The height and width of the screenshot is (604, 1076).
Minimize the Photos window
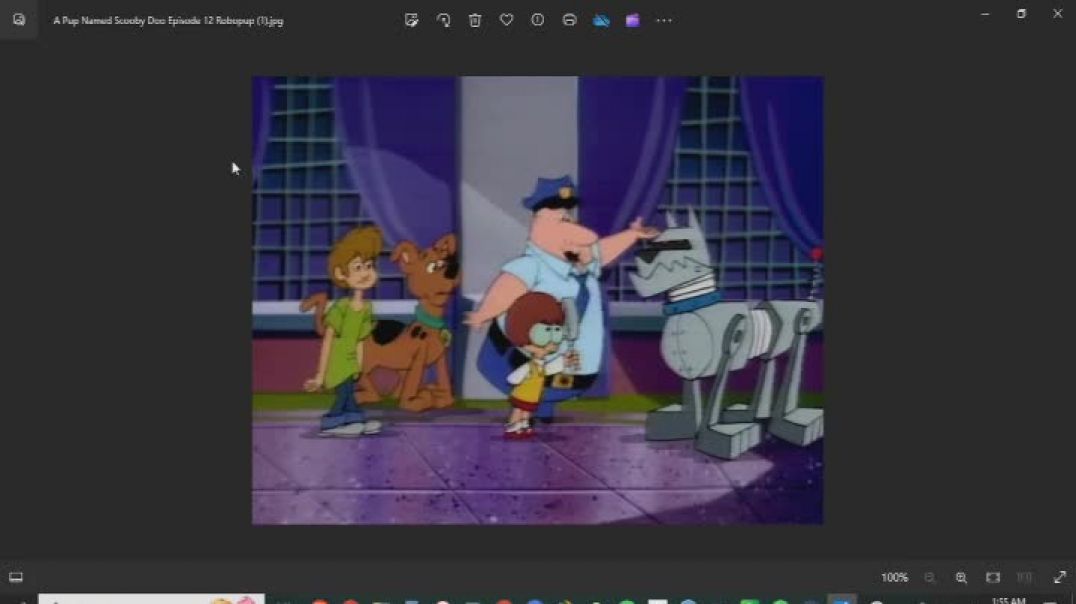click(x=985, y=14)
